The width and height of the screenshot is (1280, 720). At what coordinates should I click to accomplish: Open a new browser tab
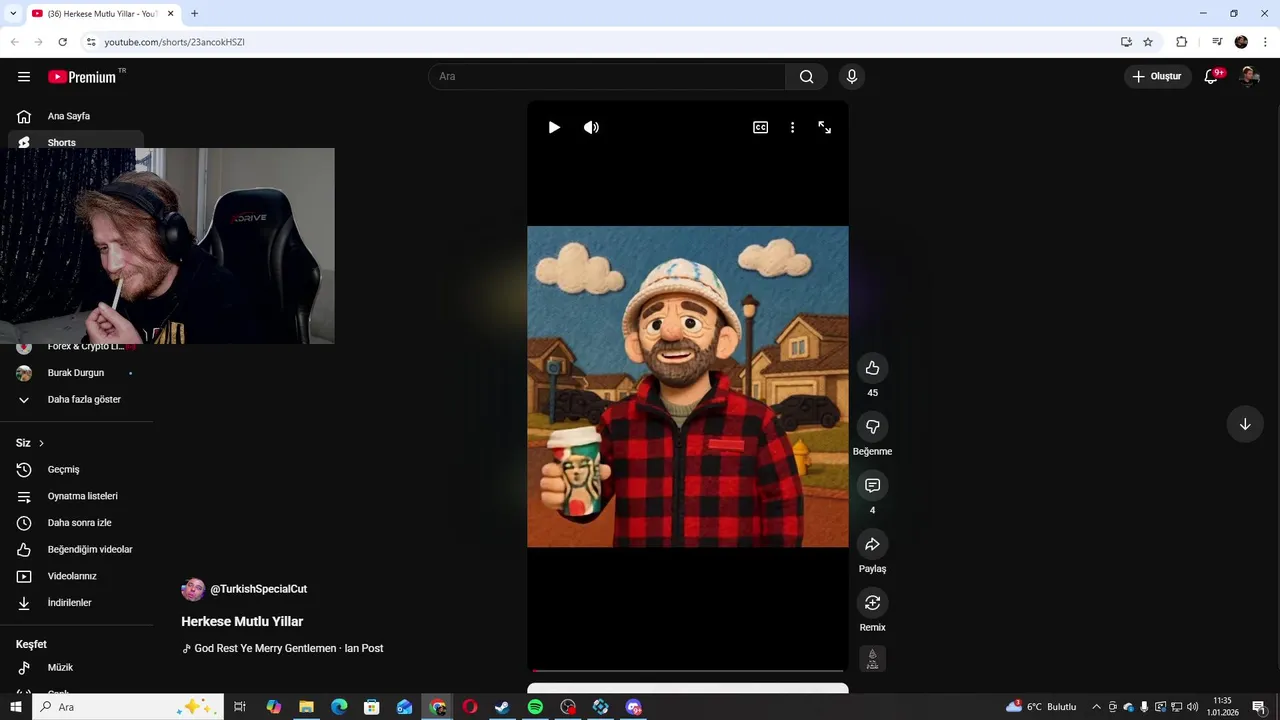tap(194, 14)
